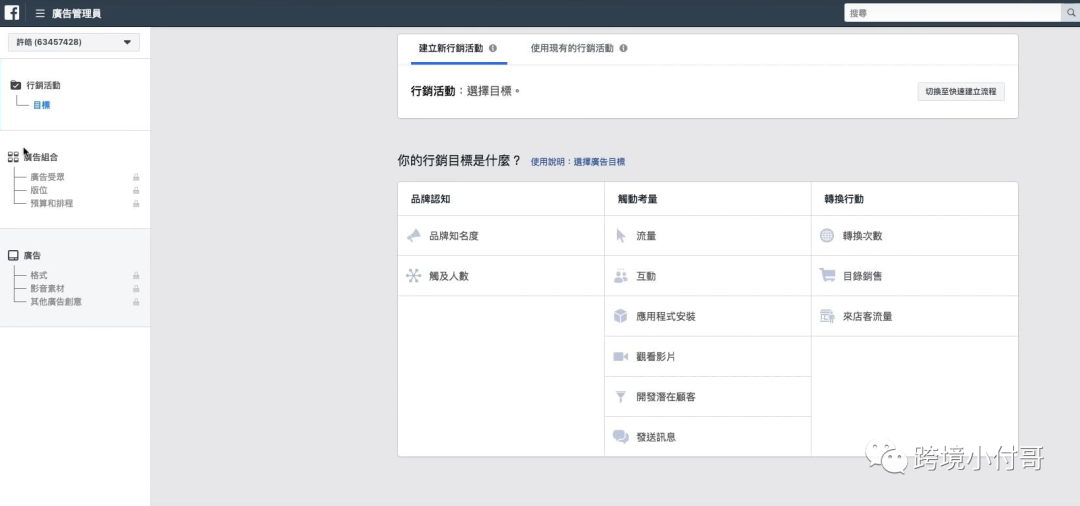The image size is (1080, 506).
Task: Click the 來店客流量 storefront icon
Action: coord(827,316)
